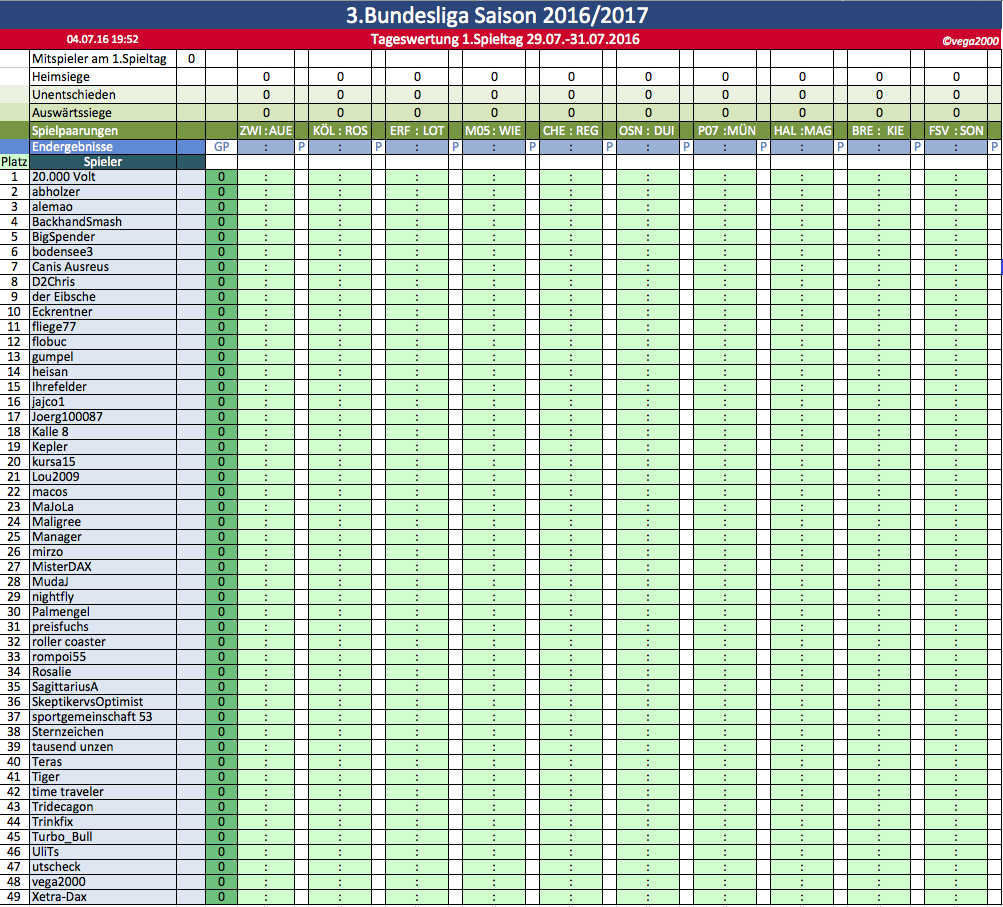Select the 'OSN : DUI' match header

(648, 131)
